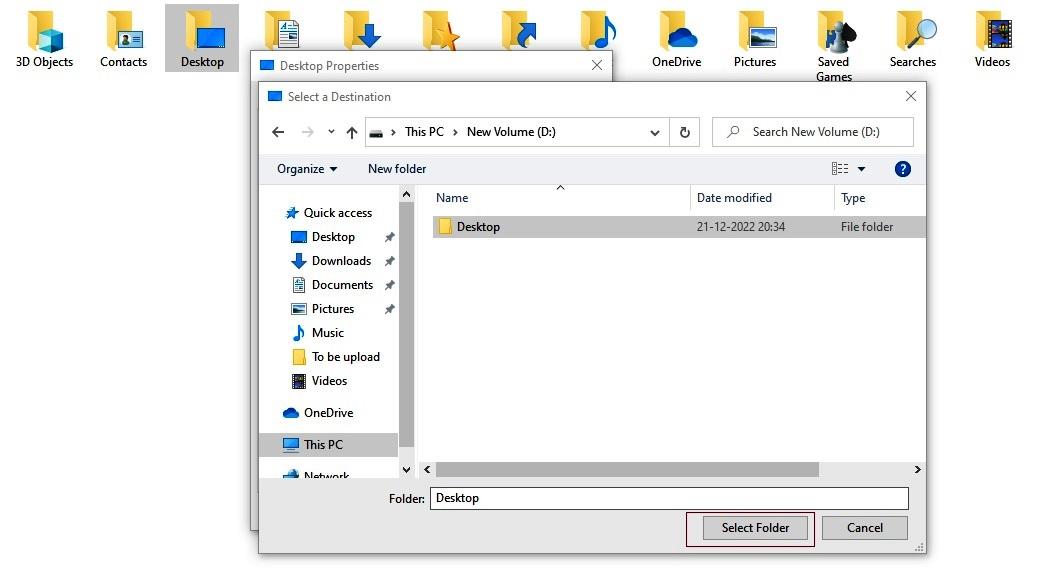Click the Favorites folder icon with the star
The width and height of the screenshot is (1061, 569).
pos(441,30)
